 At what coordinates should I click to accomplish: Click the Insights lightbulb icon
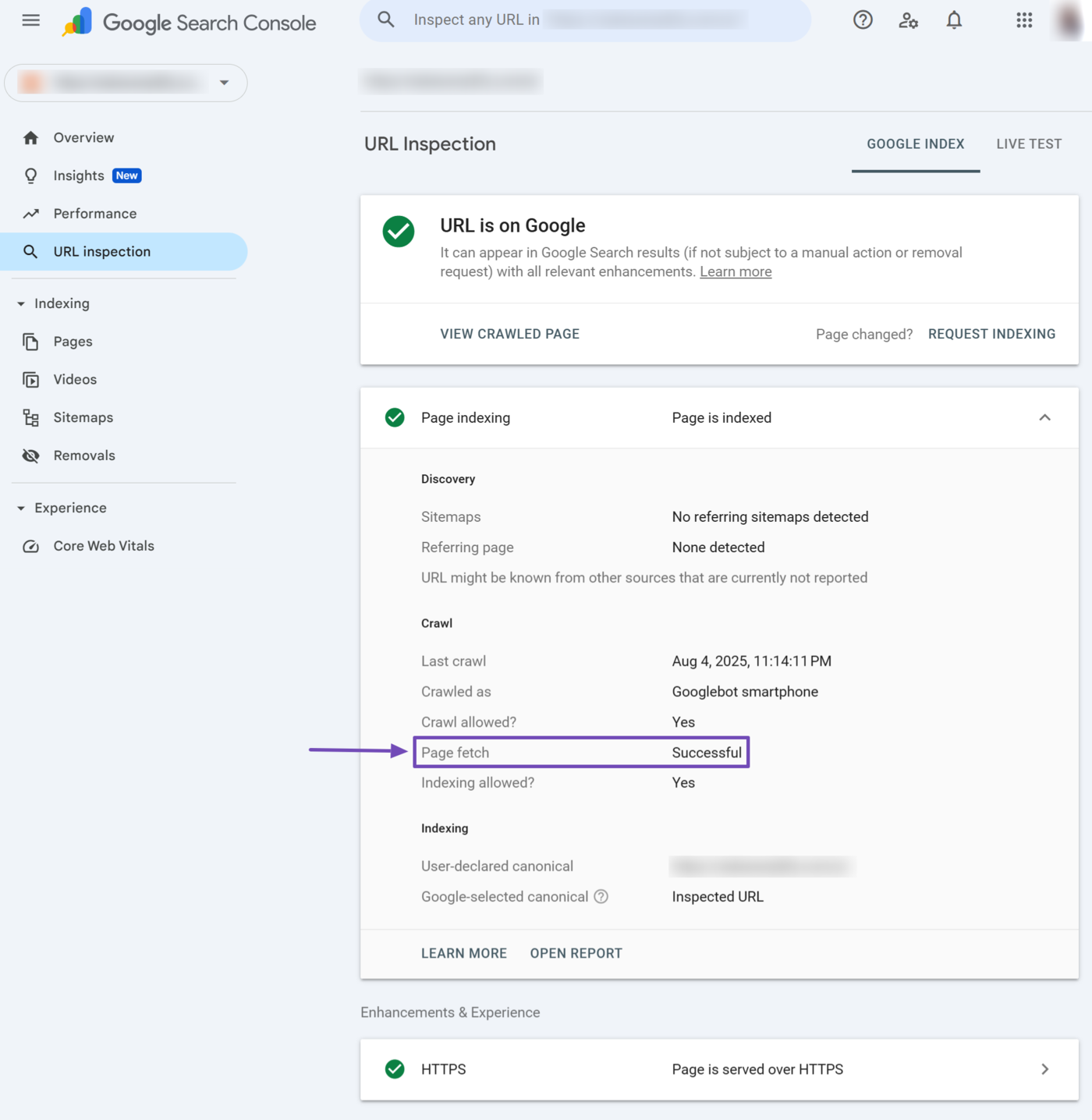[31, 176]
